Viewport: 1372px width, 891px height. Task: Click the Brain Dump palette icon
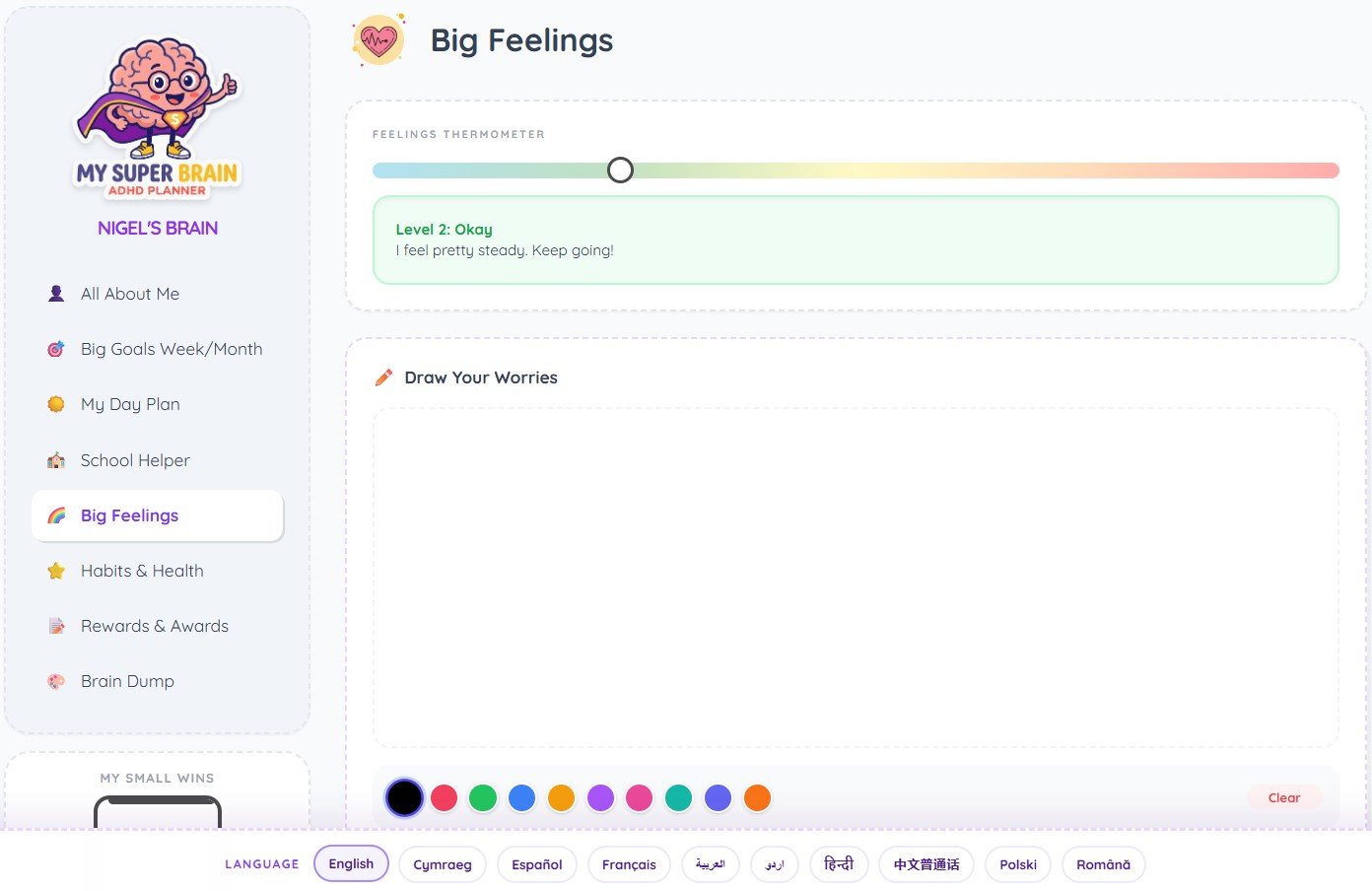coord(56,681)
